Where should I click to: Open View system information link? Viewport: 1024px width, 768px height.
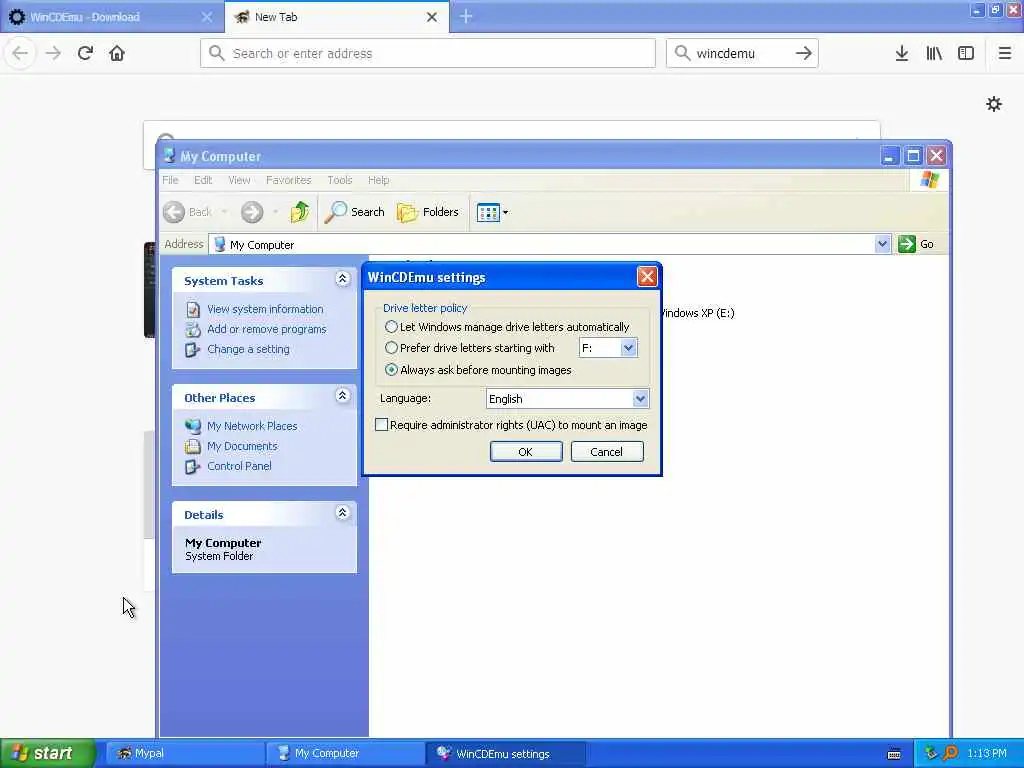[265, 309]
